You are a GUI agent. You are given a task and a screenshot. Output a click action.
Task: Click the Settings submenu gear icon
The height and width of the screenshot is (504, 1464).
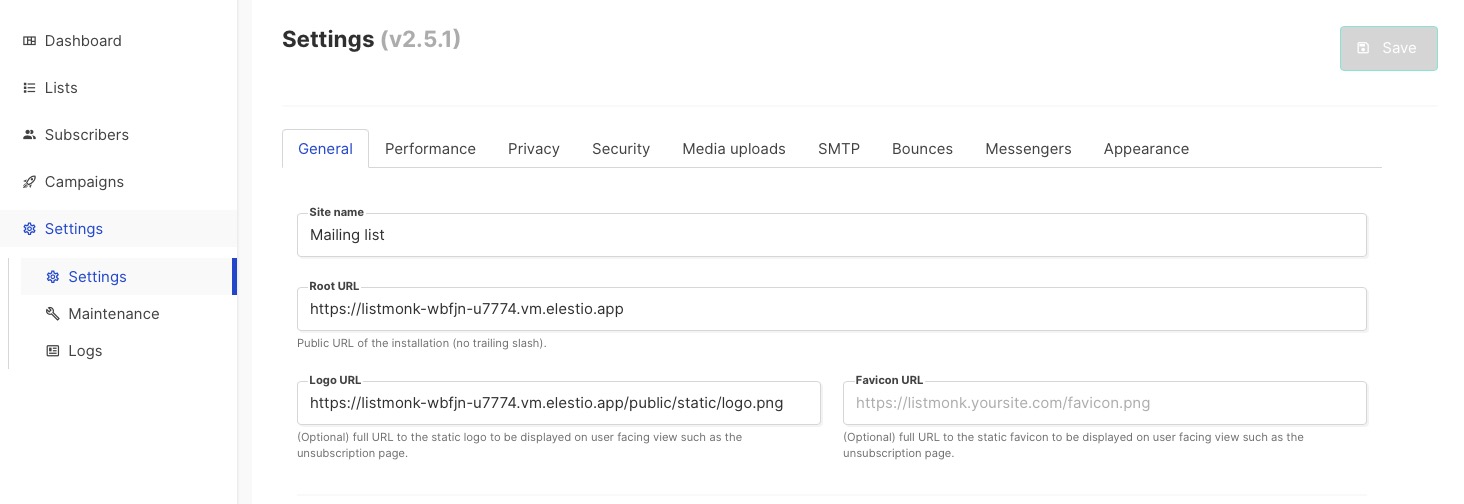point(53,277)
